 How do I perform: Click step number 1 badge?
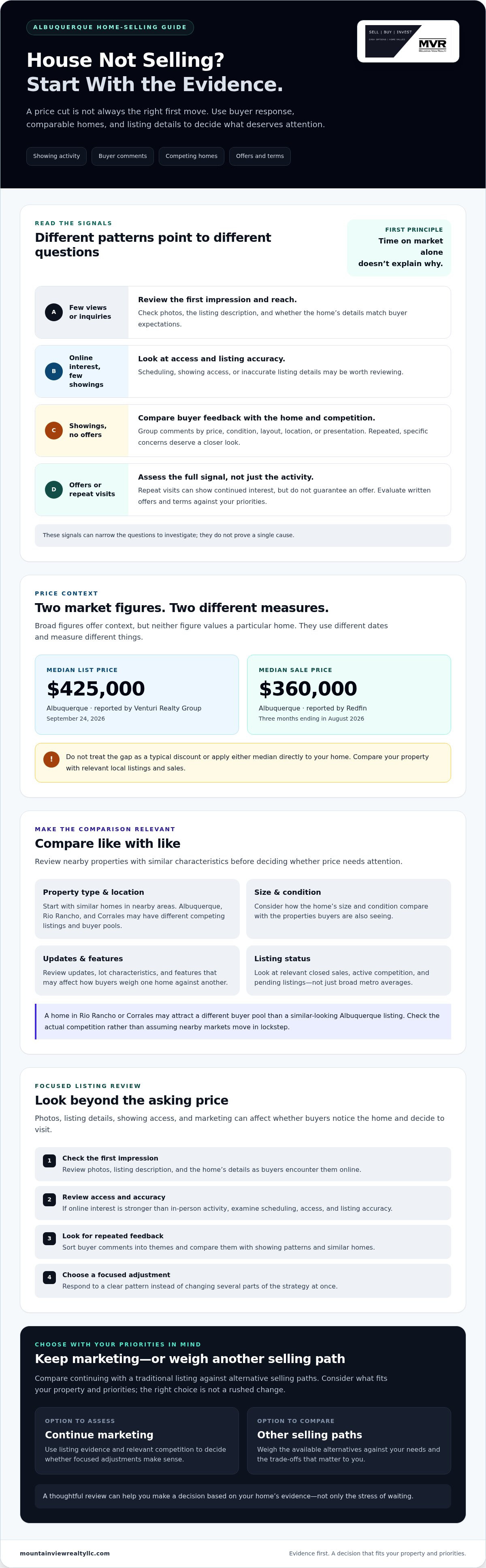[x=49, y=1161]
